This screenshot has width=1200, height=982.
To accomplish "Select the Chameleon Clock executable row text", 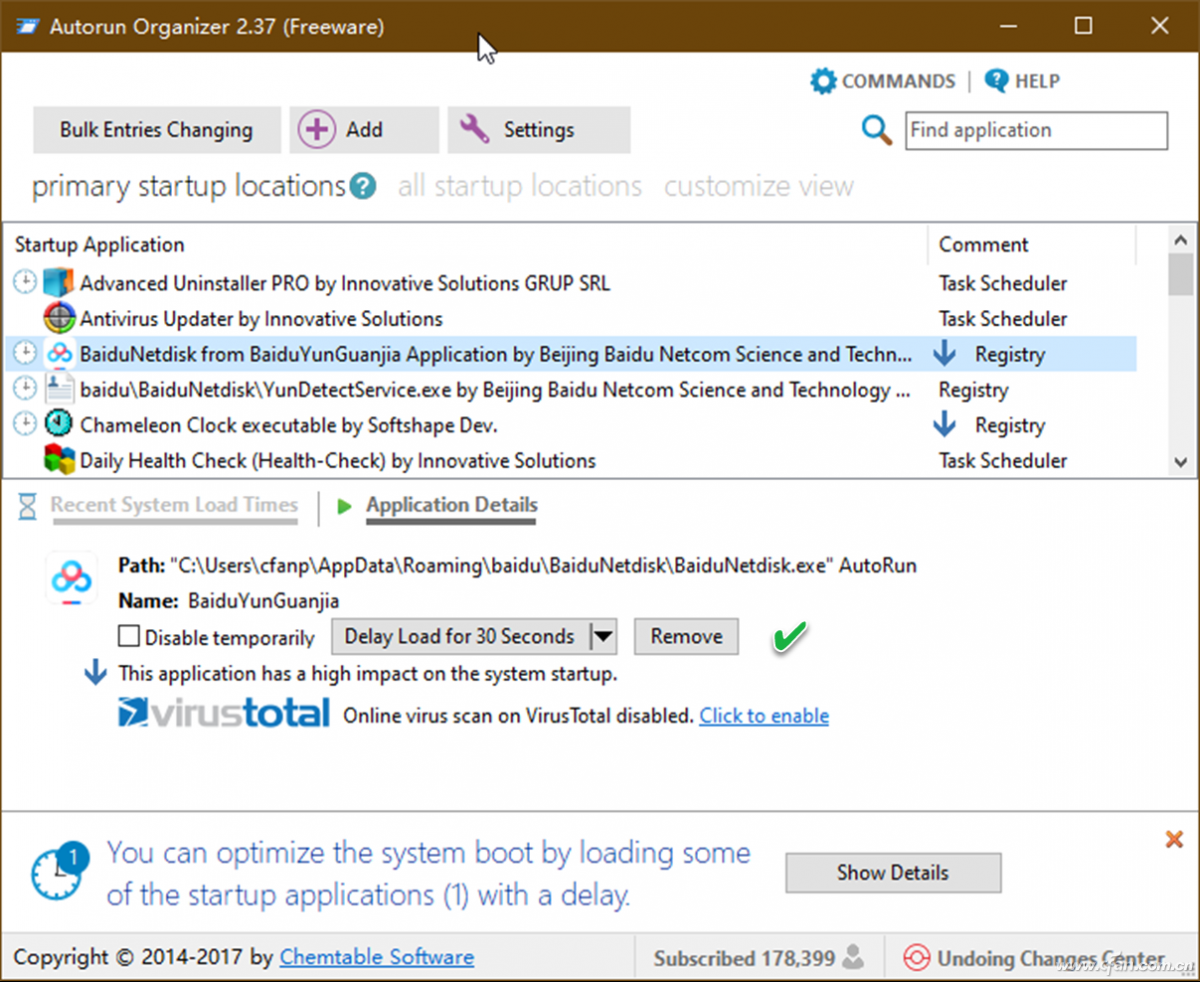I will 289,424.
